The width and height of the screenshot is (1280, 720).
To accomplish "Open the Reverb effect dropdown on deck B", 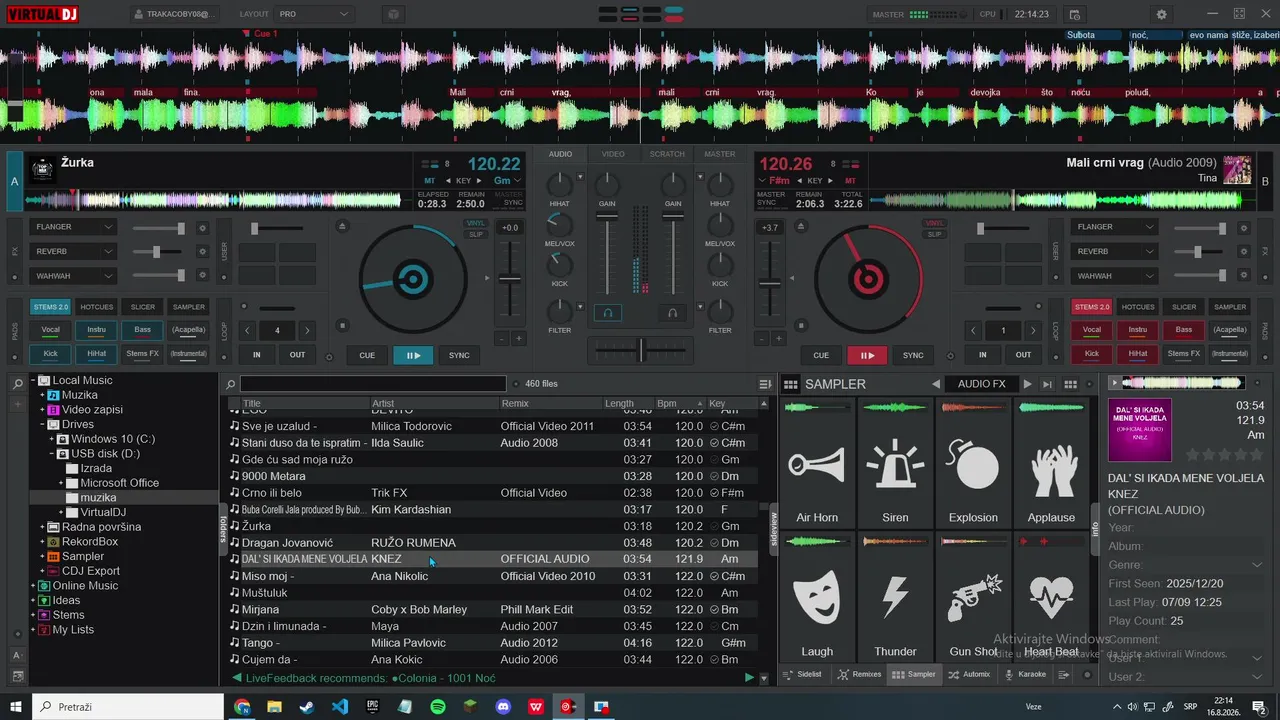I will click(1114, 252).
